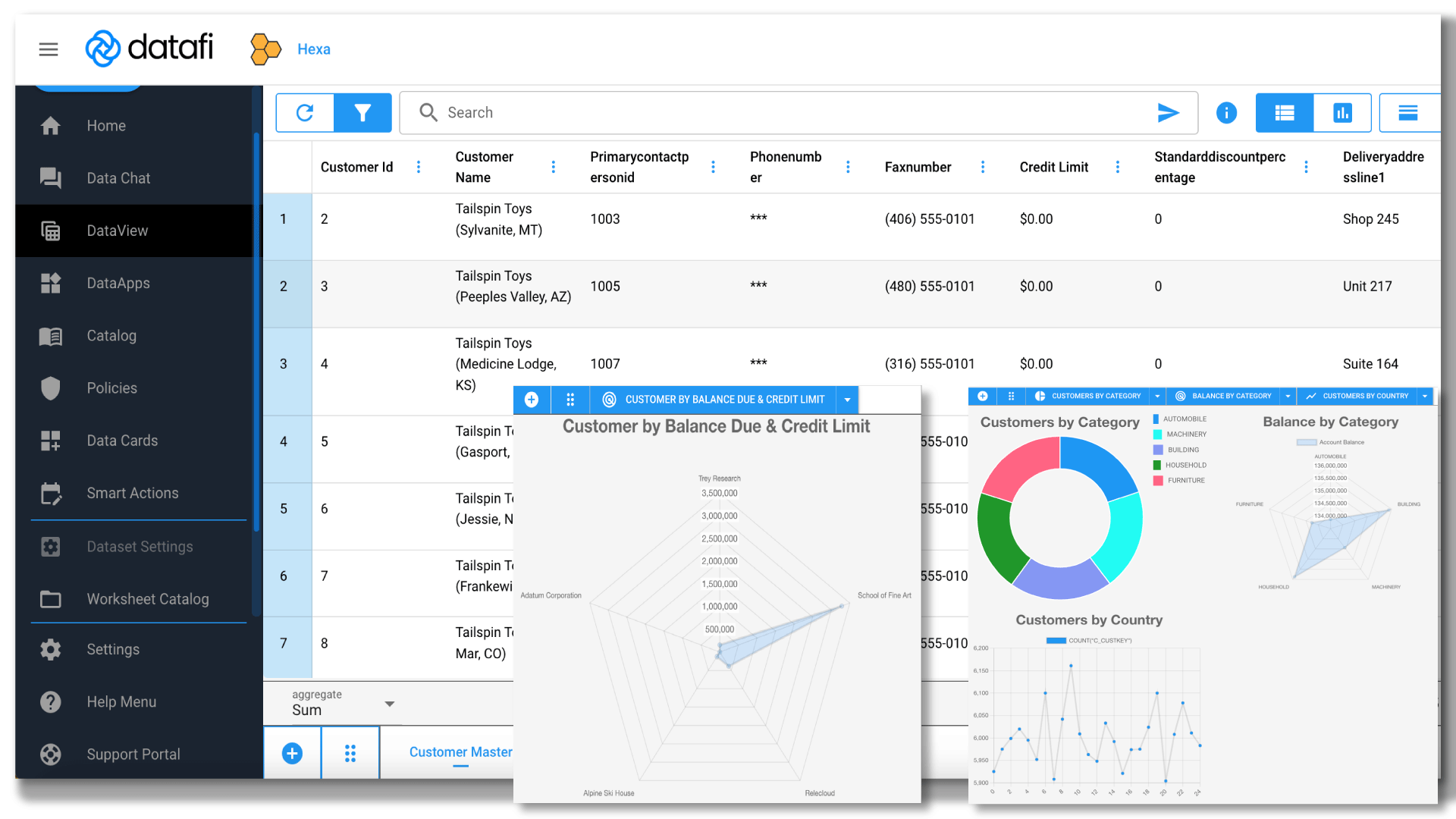Click the Hexa workspace link
The image size is (1456, 819).
point(313,49)
